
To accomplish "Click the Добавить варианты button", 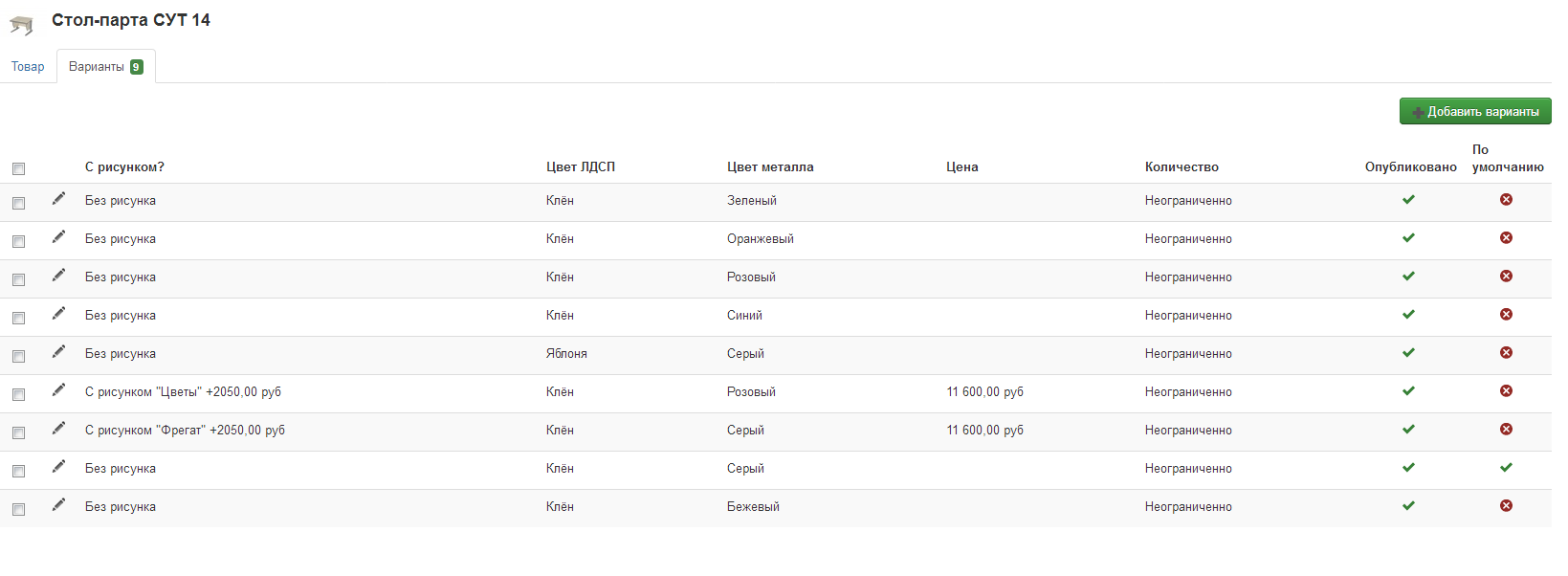I will [1475, 111].
